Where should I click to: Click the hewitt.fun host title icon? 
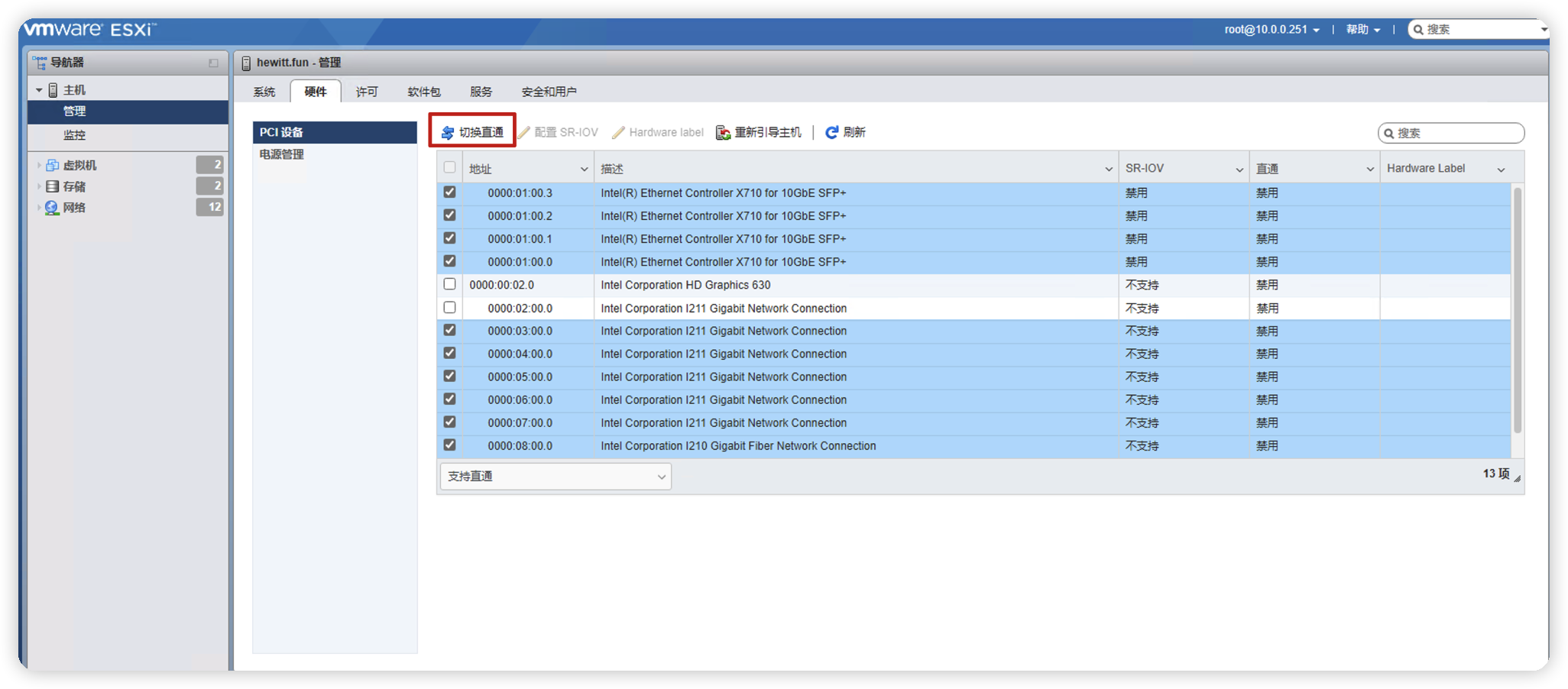click(x=246, y=63)
